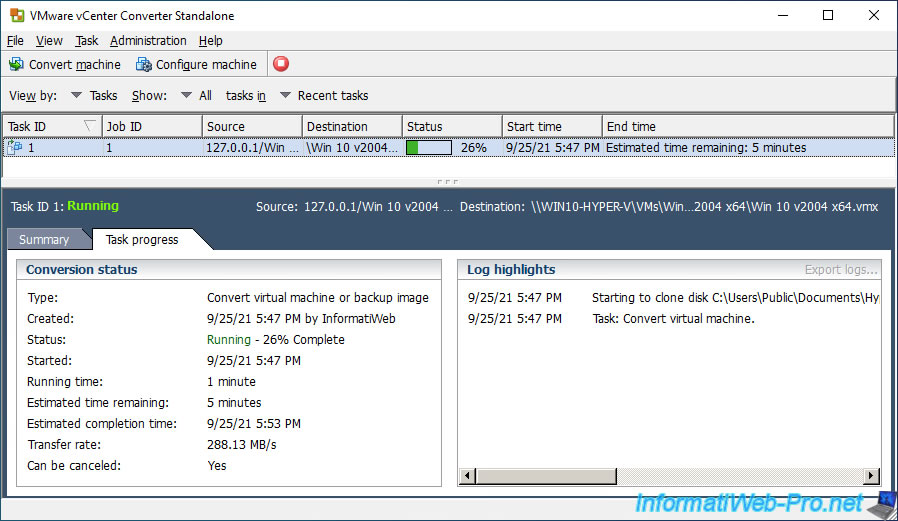Click log entry Starting to clone disk
Image resolution: width=898 pixels, height=521 pixels.
tap(735, 298)
